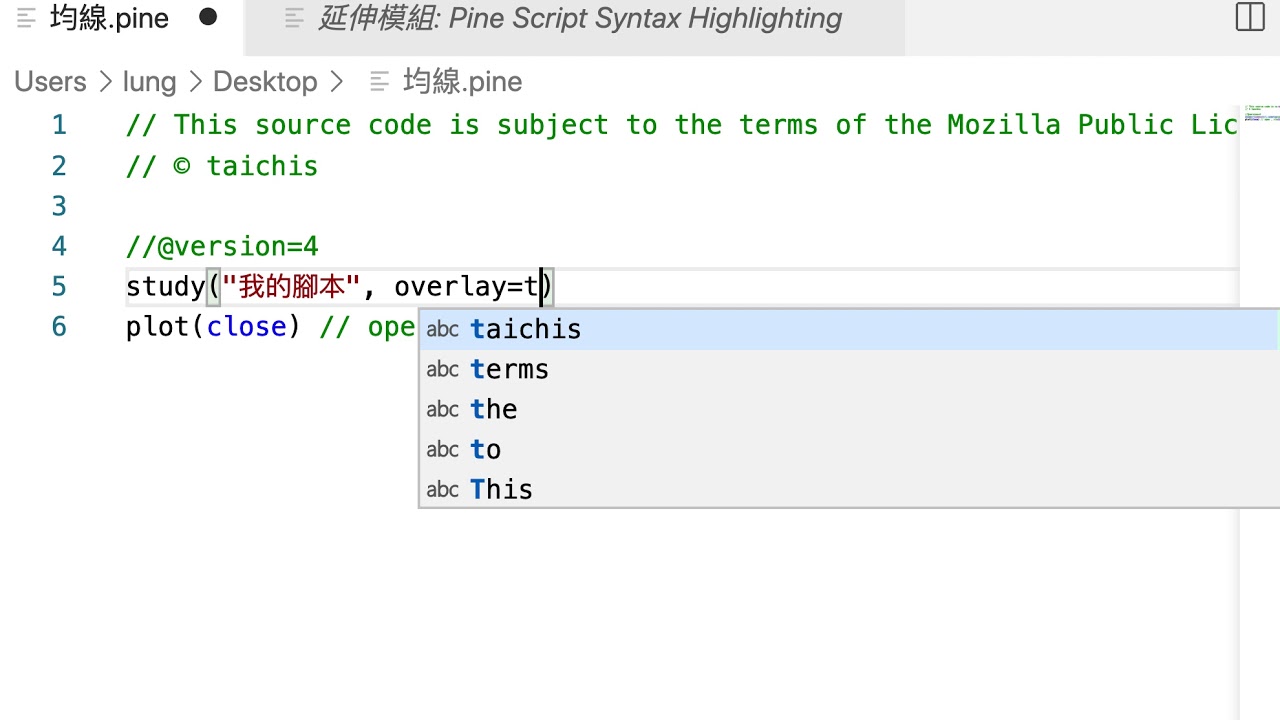
Task: Click line number 3 in the gutter
Action: coord(59,206)
